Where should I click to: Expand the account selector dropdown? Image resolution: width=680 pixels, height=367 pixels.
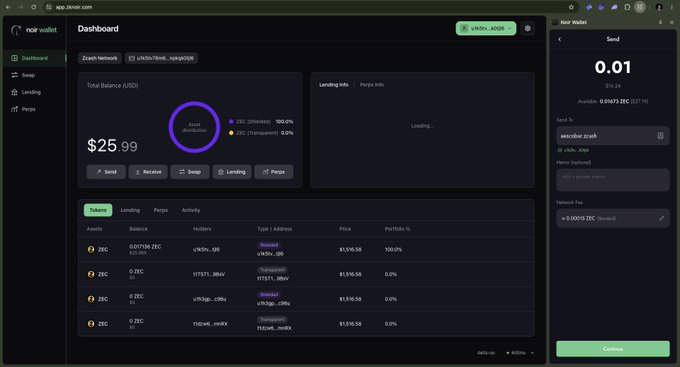[486, 28]
